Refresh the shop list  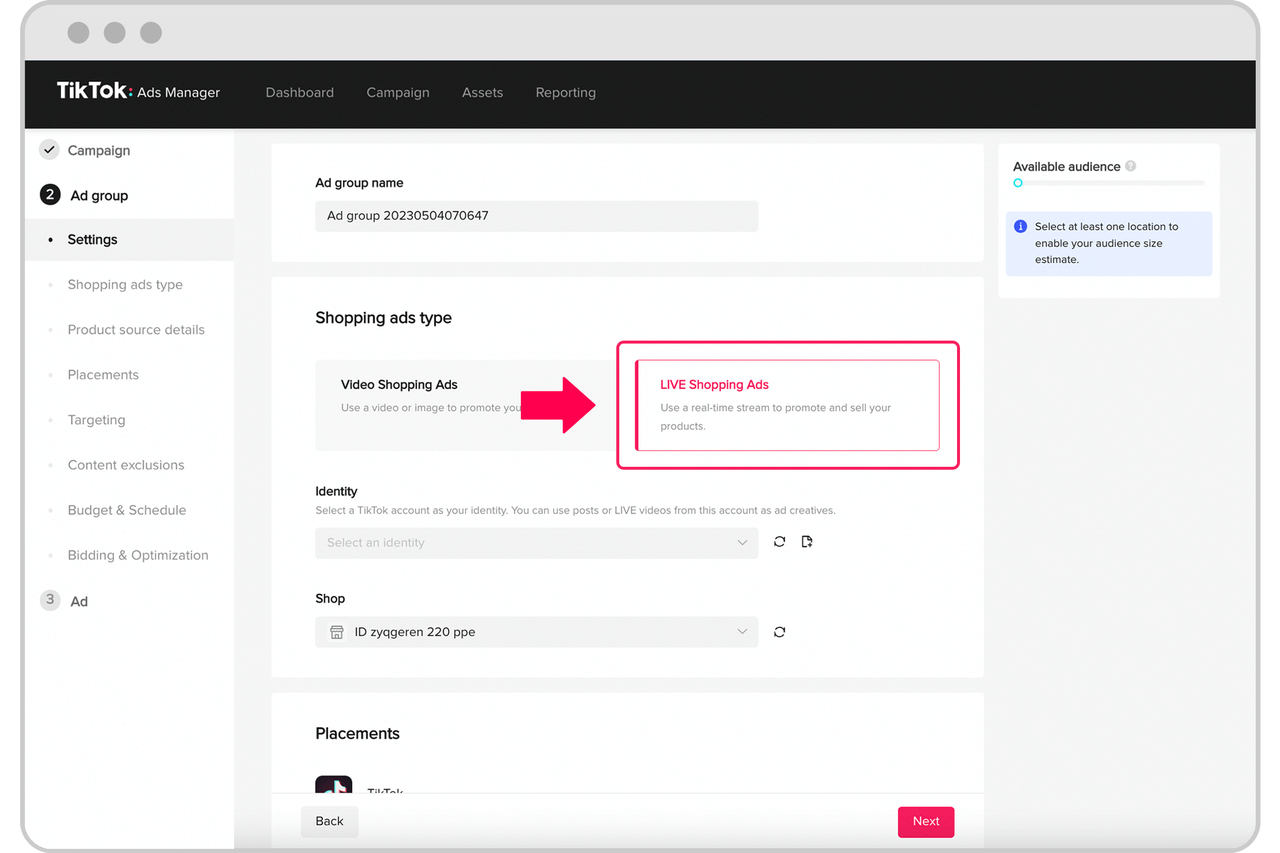pyautogui.click(x=779, y=632)
